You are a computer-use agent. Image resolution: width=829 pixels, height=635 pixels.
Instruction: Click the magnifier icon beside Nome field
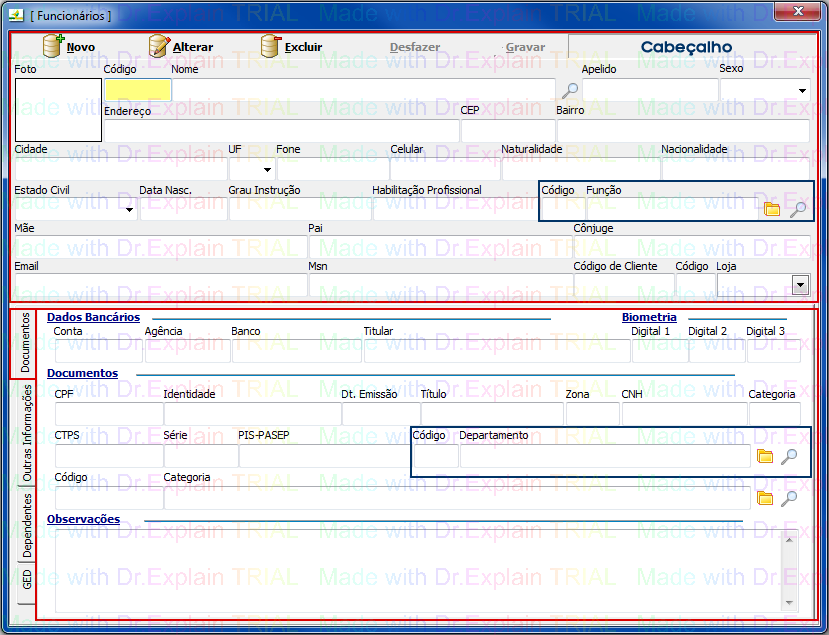point(569,91)
